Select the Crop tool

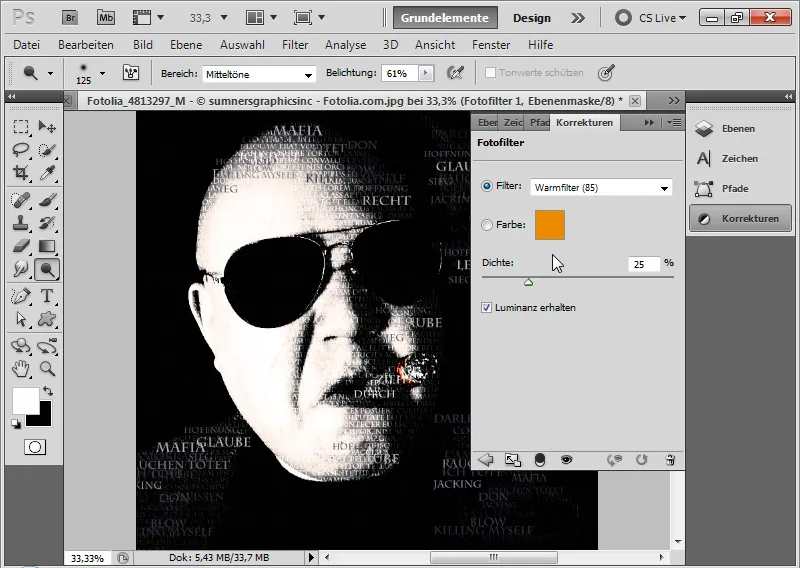21,173
